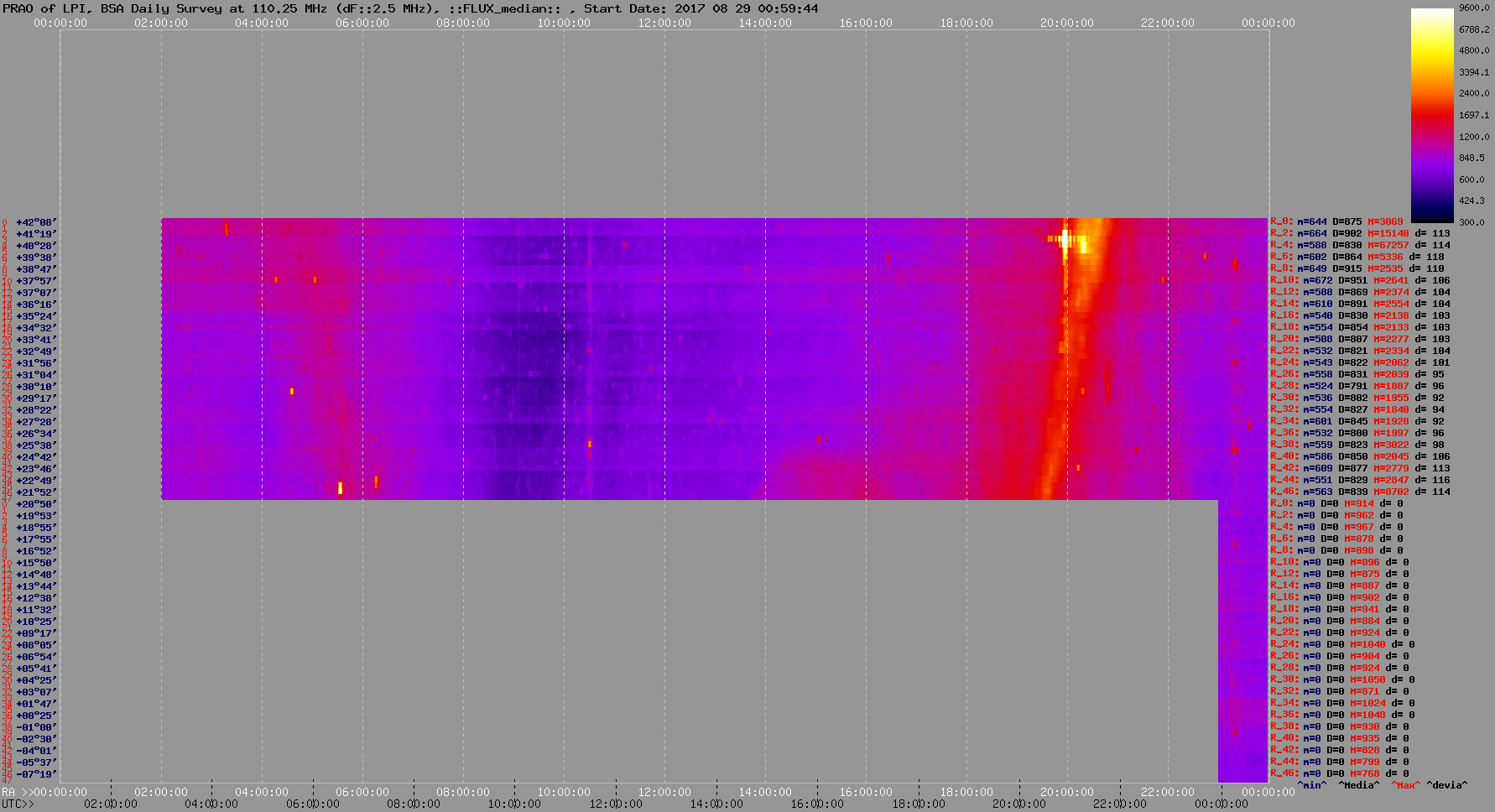Click the R_4 stats row with M=67257

(x=1360, y=246)
